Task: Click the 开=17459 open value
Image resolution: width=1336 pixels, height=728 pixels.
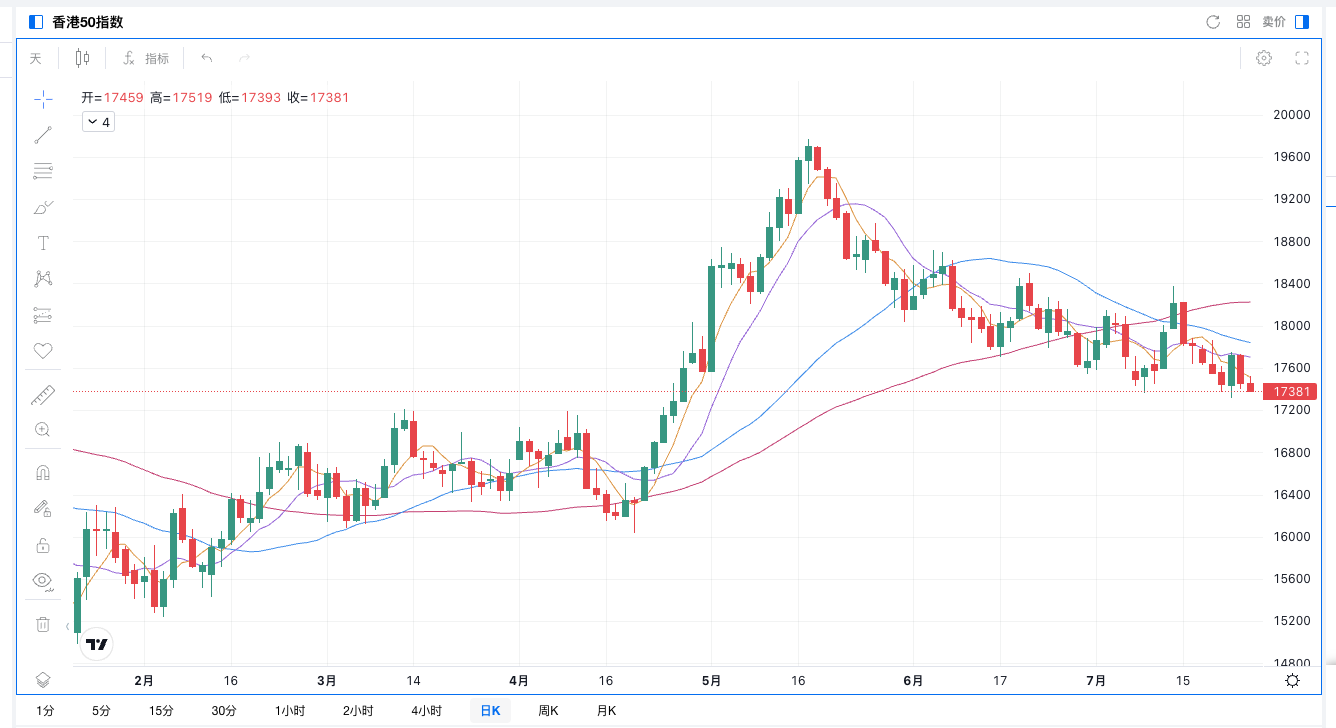Action: [112, 97]
